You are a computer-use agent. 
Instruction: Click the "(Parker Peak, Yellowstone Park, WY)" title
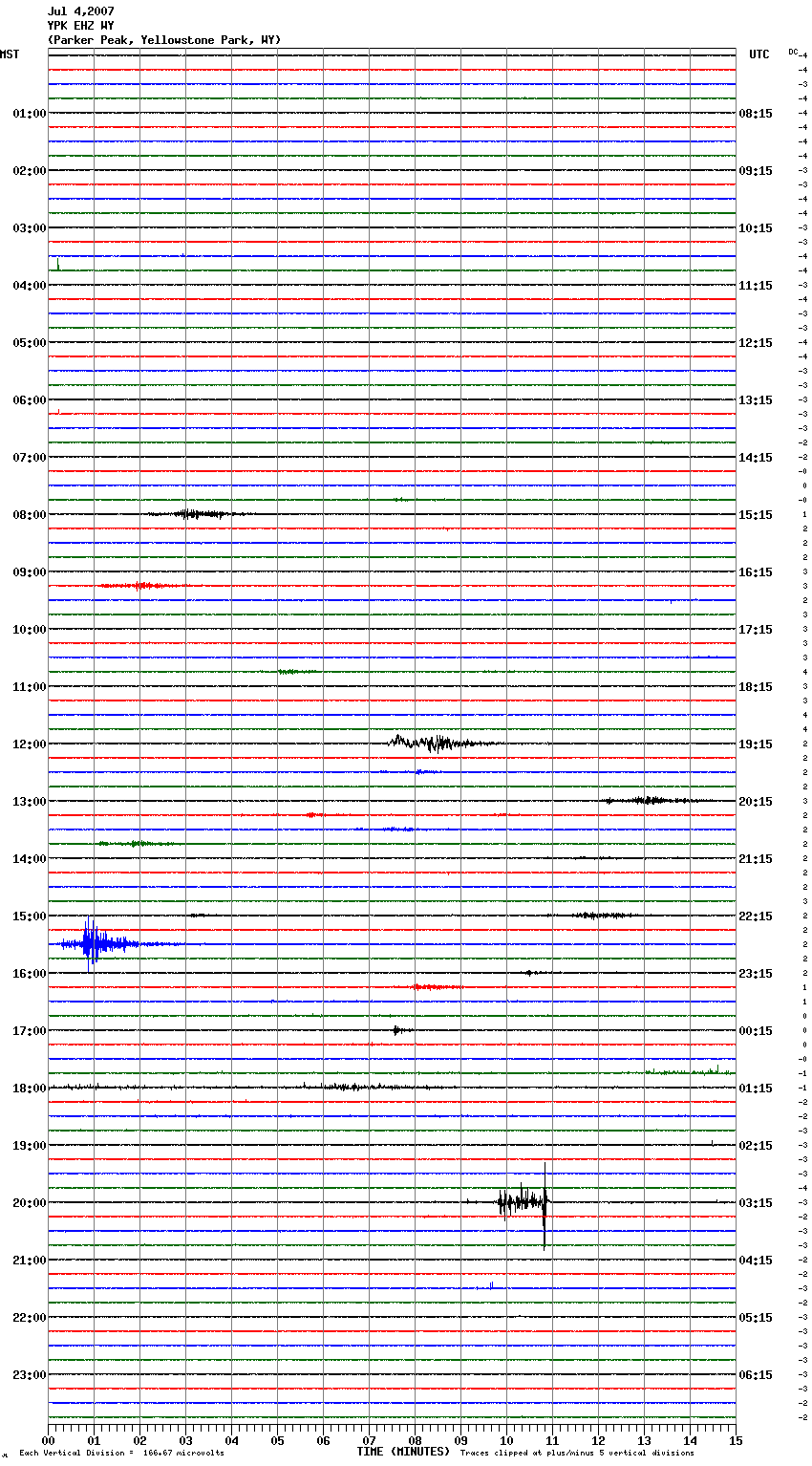[x=164, y=40]
